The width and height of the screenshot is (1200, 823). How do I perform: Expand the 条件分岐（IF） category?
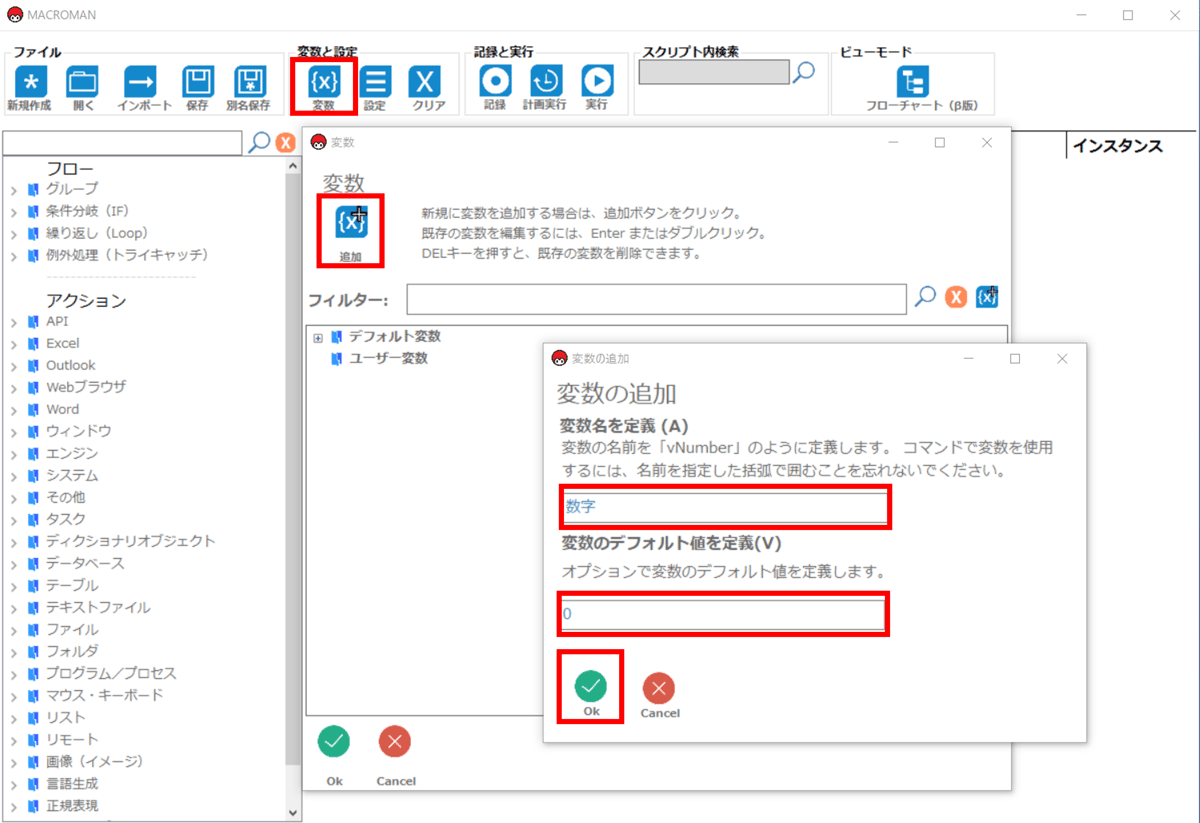coord(14,211)
